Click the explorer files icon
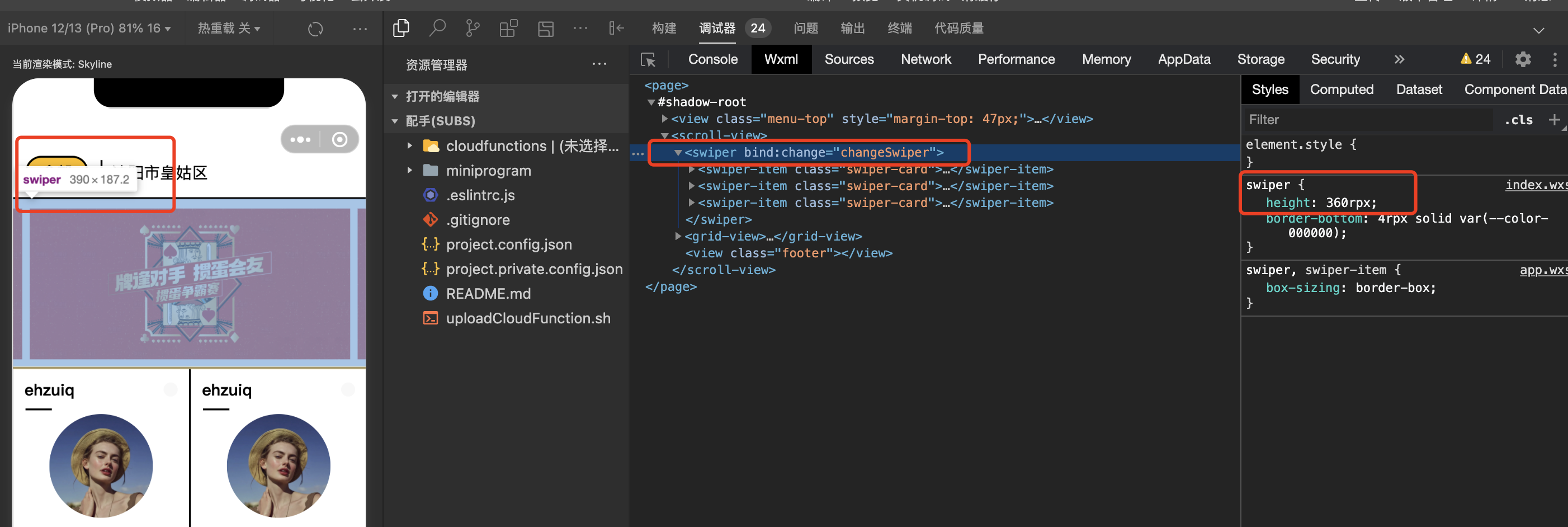 click(x=401, y=28)
